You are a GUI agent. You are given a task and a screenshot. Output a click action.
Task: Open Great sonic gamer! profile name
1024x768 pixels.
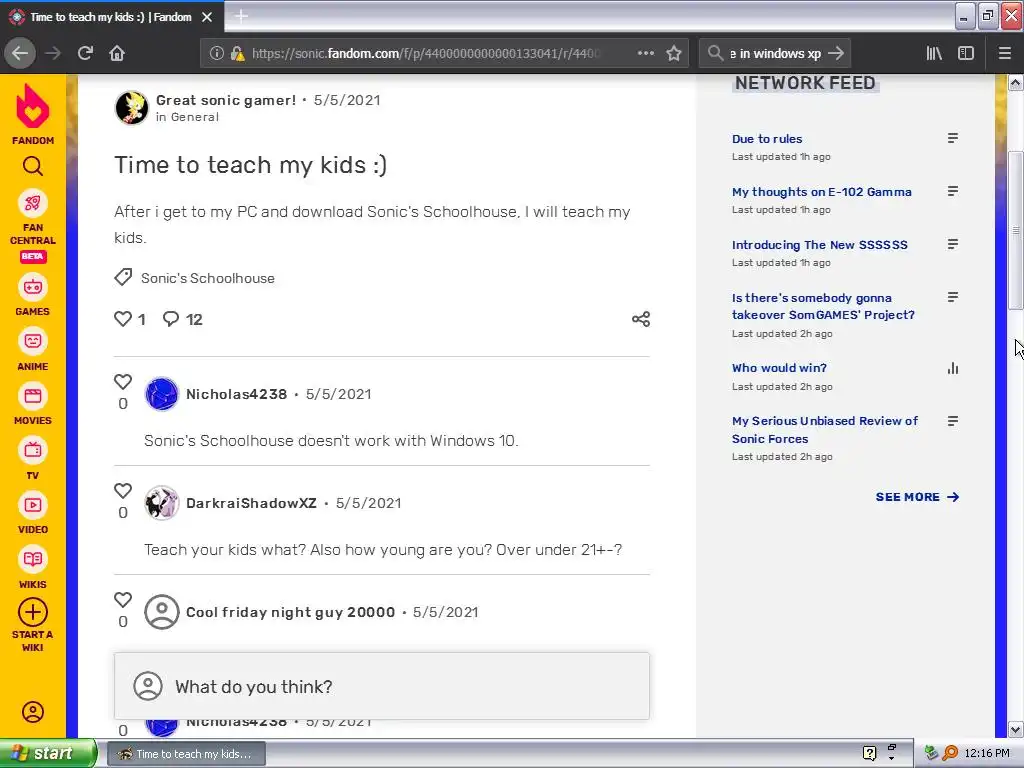(226, 100)
